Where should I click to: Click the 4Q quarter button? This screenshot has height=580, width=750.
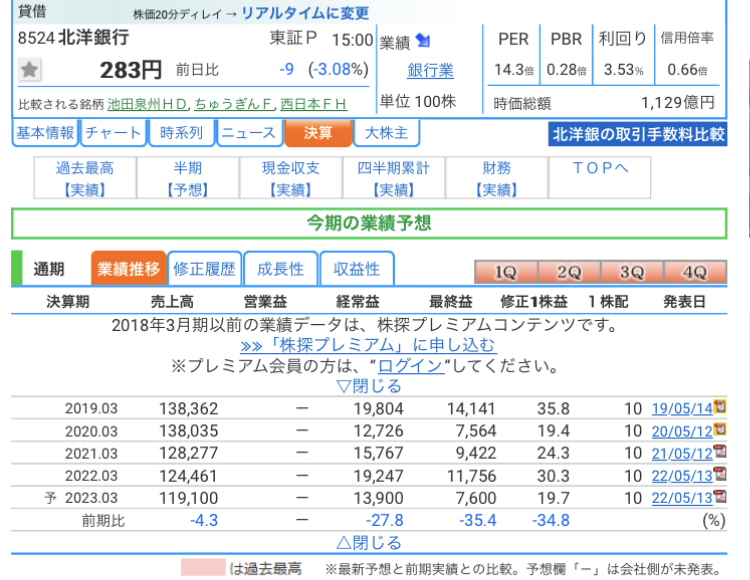[695, 272]
